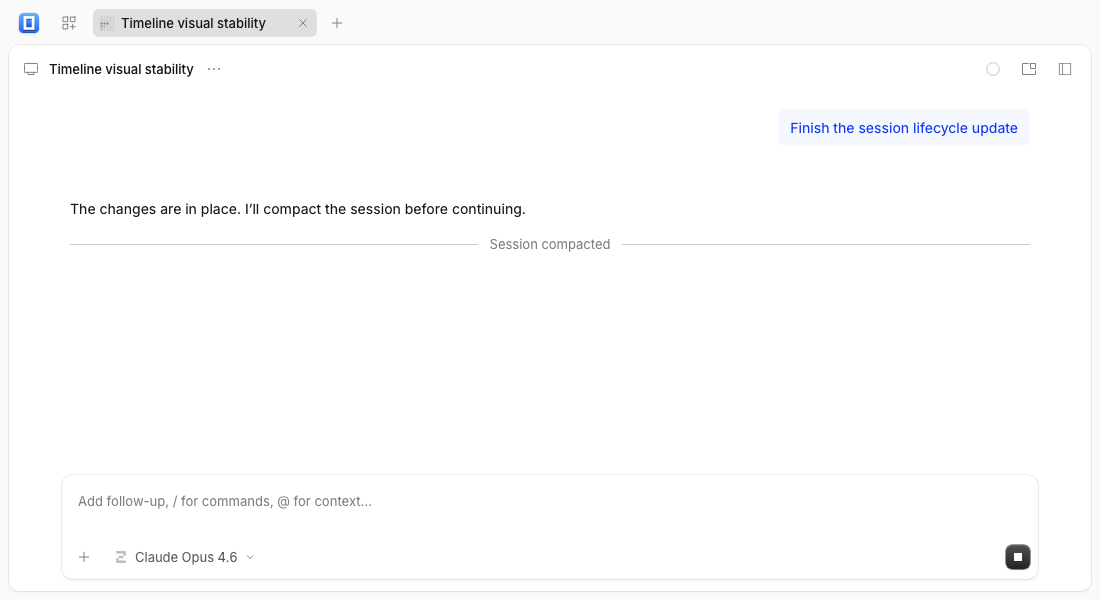Image resolution: width=1100 pixels, height=600 pixels.
Task: Open the Claude Opus 4.6 model dropdown
Action: pos(185,557)
